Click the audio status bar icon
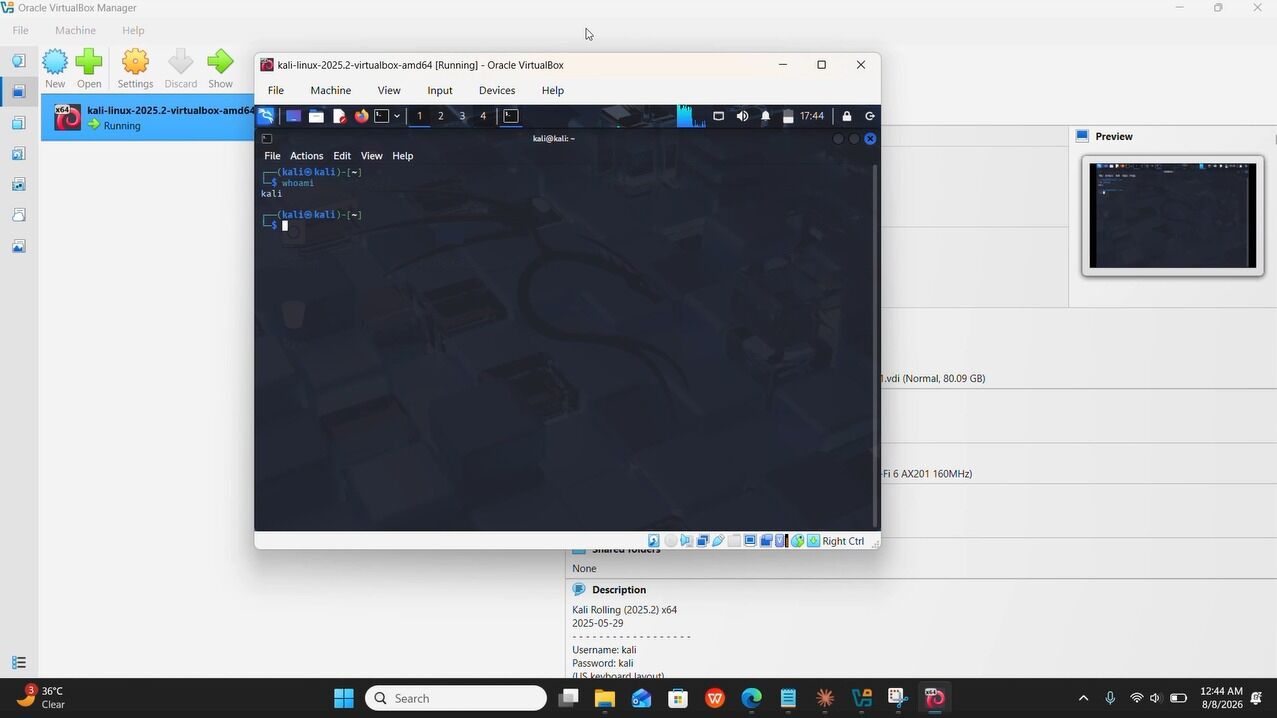The image size is (1277, 718). pyautogui.click(x=686, y=541)
